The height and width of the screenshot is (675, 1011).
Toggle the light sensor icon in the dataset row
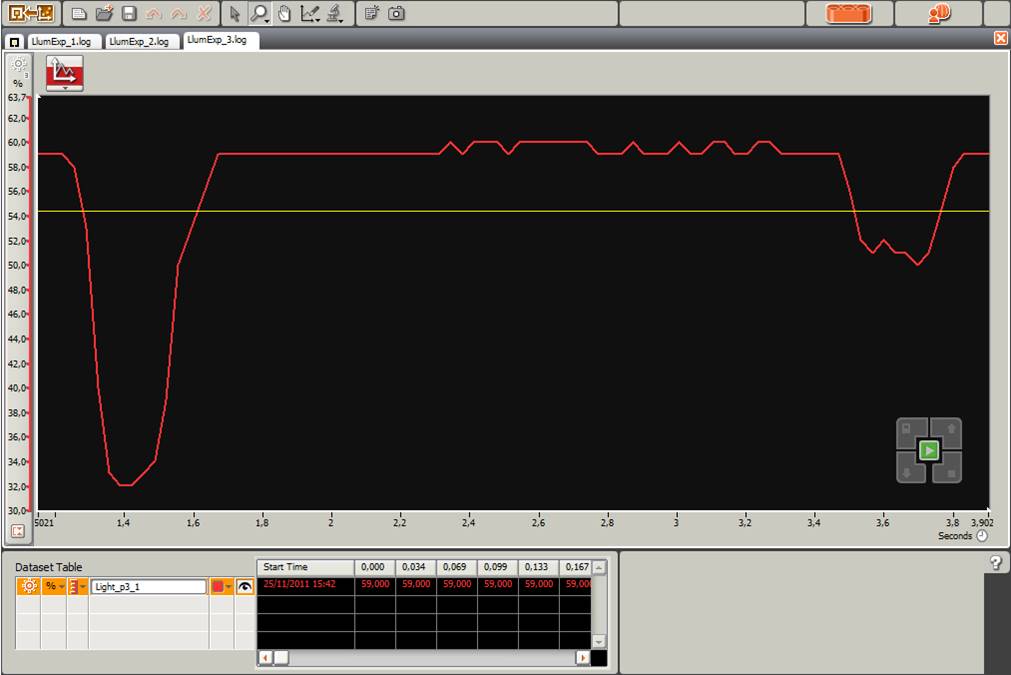coord(28,587)
